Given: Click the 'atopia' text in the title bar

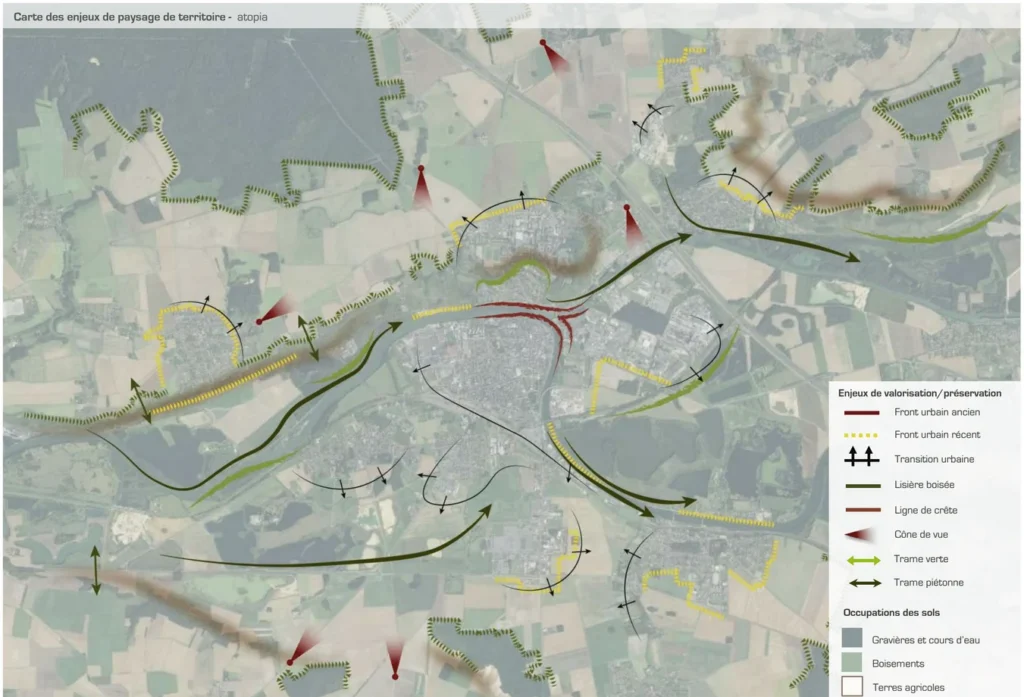Looking at the screenshot, I should click(252, 17).
